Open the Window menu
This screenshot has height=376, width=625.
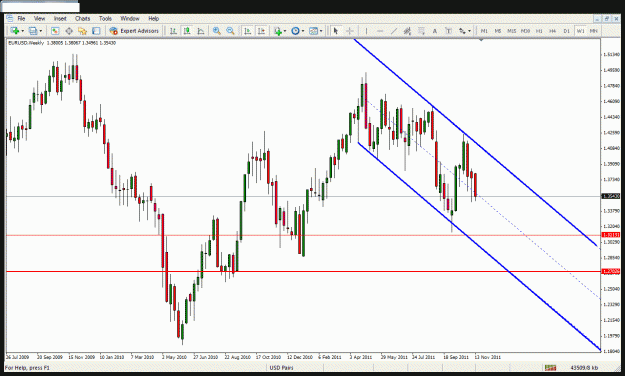click(x=130, y=18)
